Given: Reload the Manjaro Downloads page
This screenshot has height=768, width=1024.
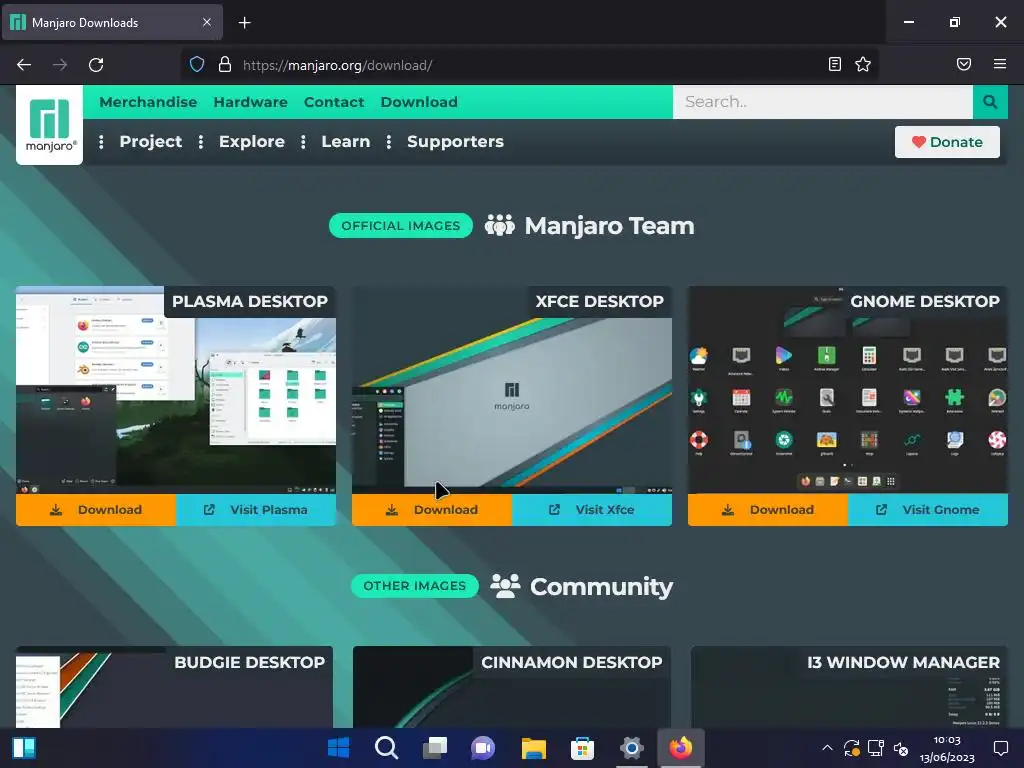Looking at the screenshot, I should point(96,65).
